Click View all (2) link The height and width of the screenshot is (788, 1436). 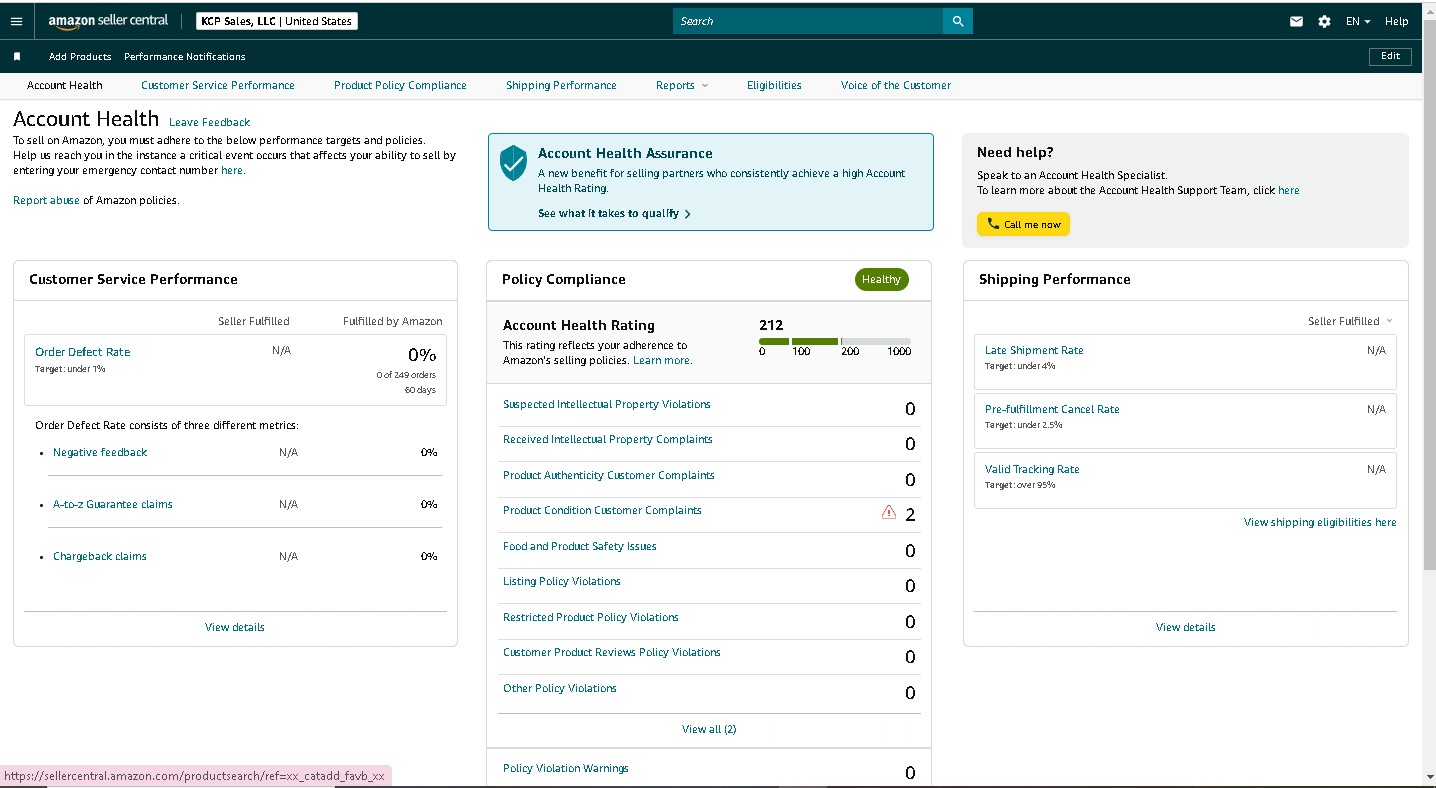pyautogui.click(x=709, y=729)
